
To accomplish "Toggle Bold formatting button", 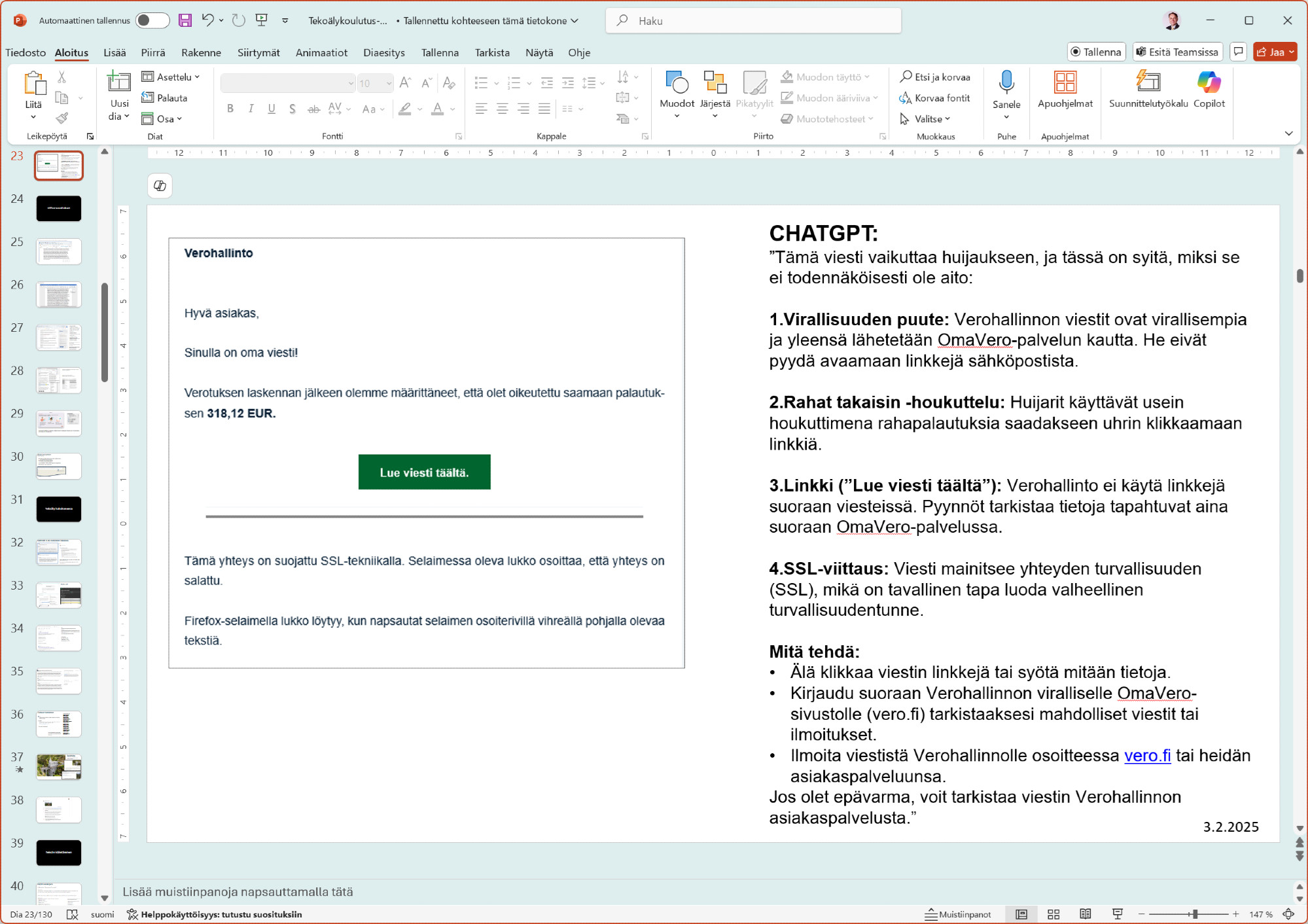I will pos(230,109).
